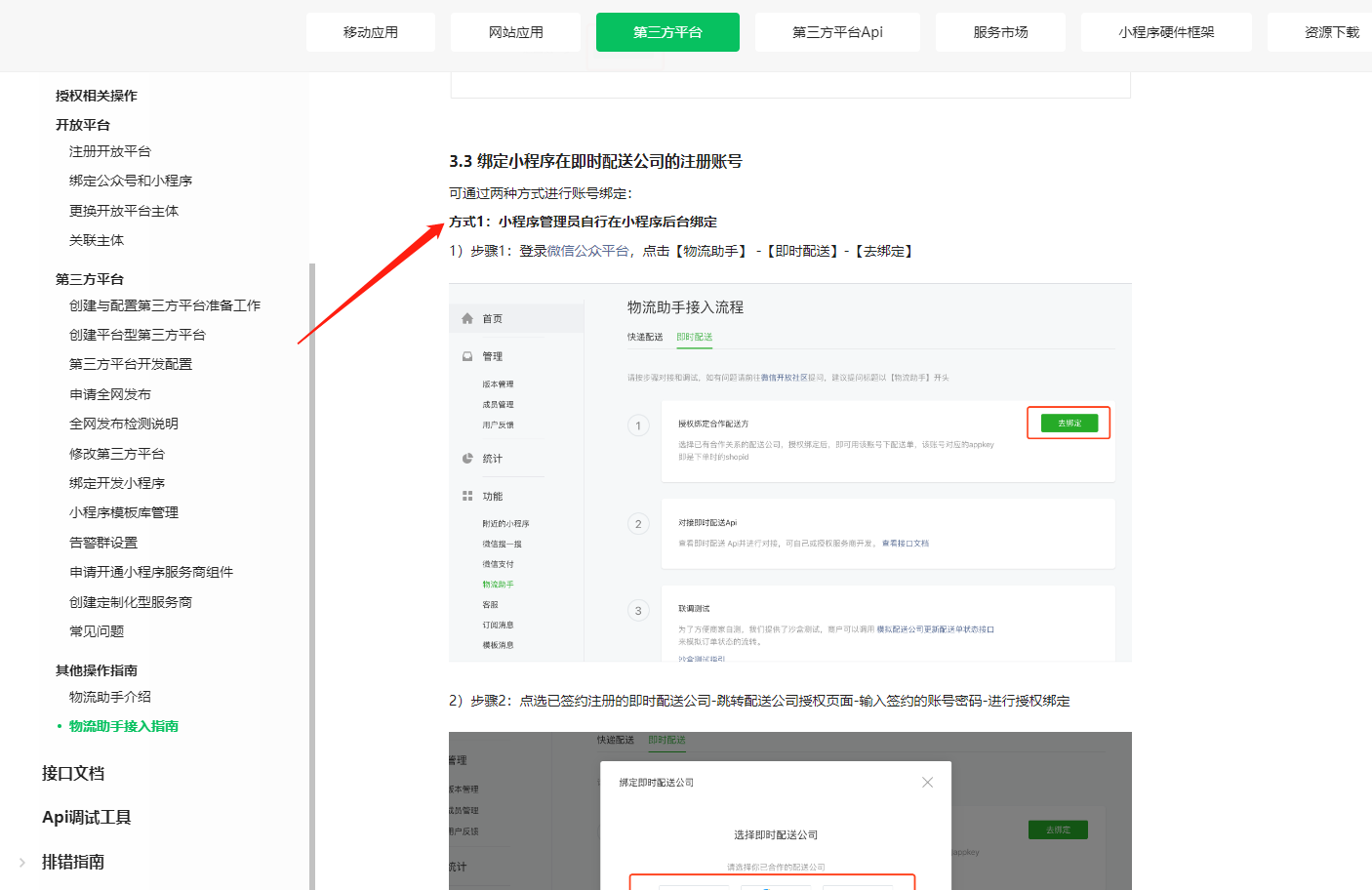Open 创建平台型第三方平台 page

[138, 335]
